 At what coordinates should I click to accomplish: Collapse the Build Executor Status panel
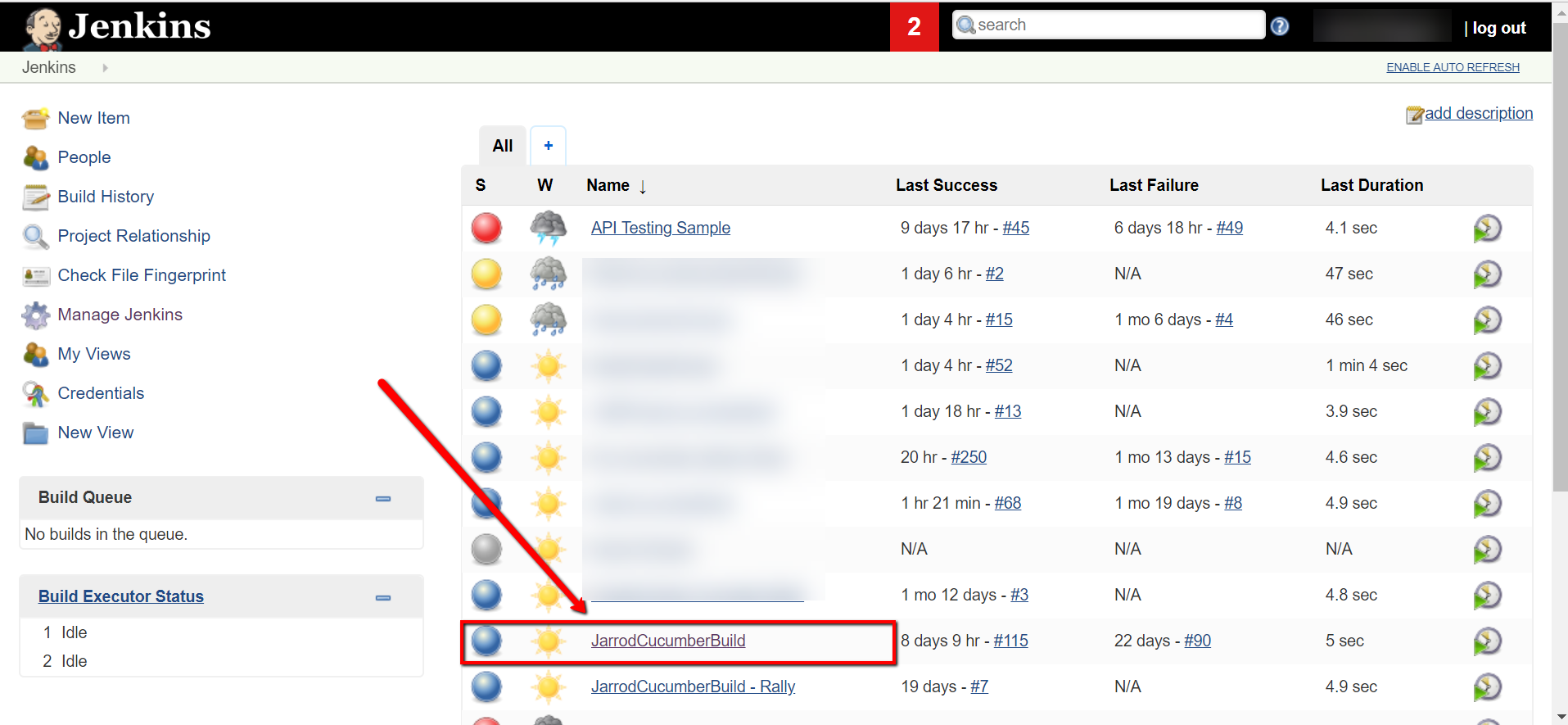pos(383,598)
